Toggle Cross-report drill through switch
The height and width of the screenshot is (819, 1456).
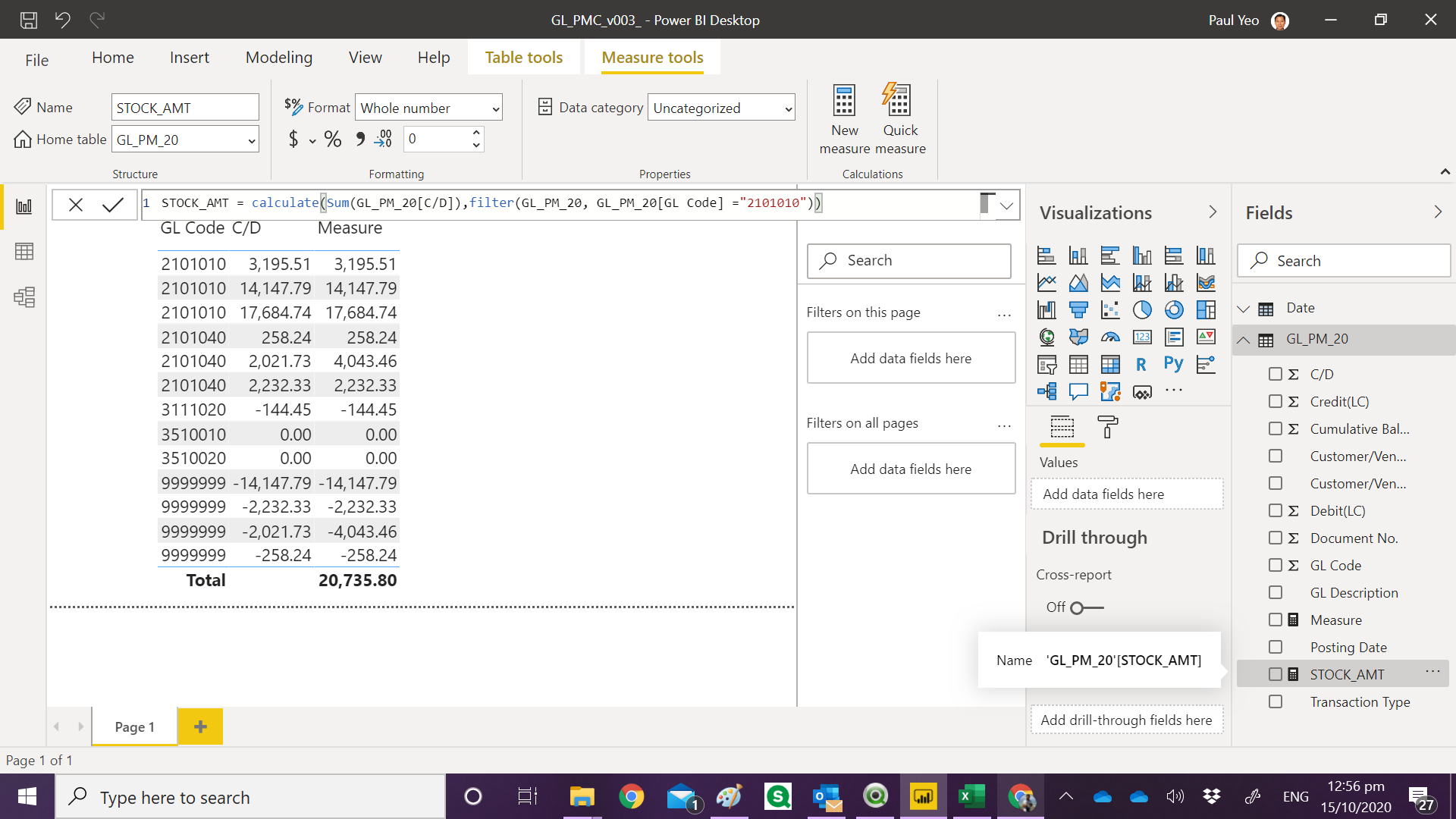[1087, 607]
